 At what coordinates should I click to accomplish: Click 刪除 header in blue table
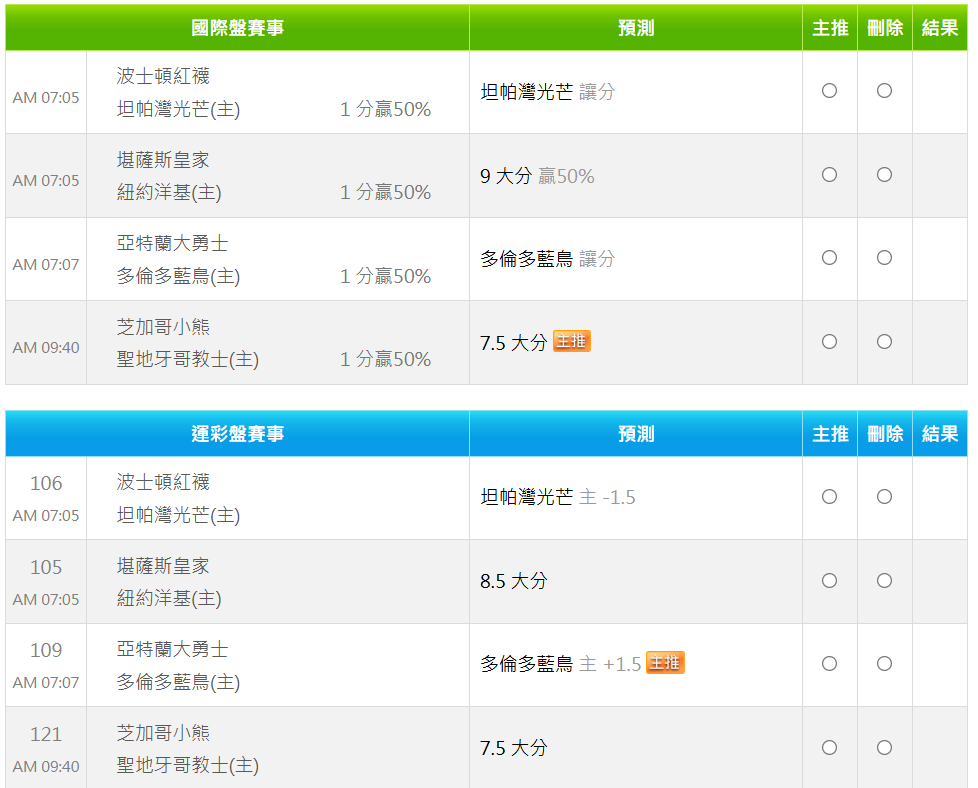[884, 434]
